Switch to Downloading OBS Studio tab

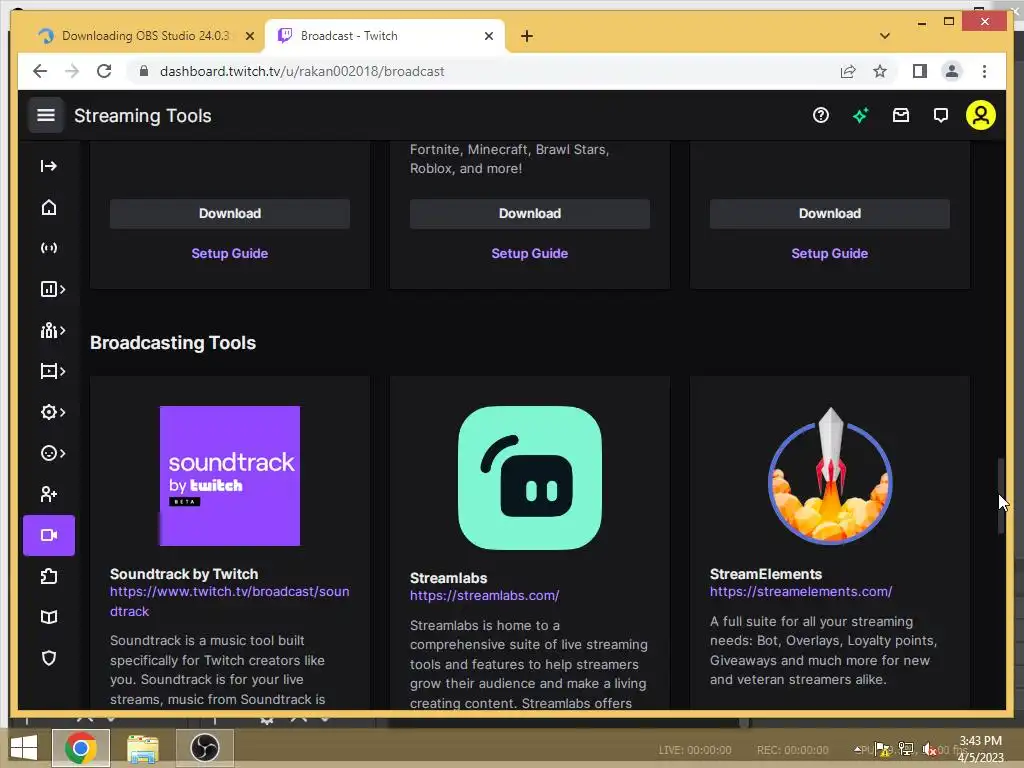coord(146,36)
